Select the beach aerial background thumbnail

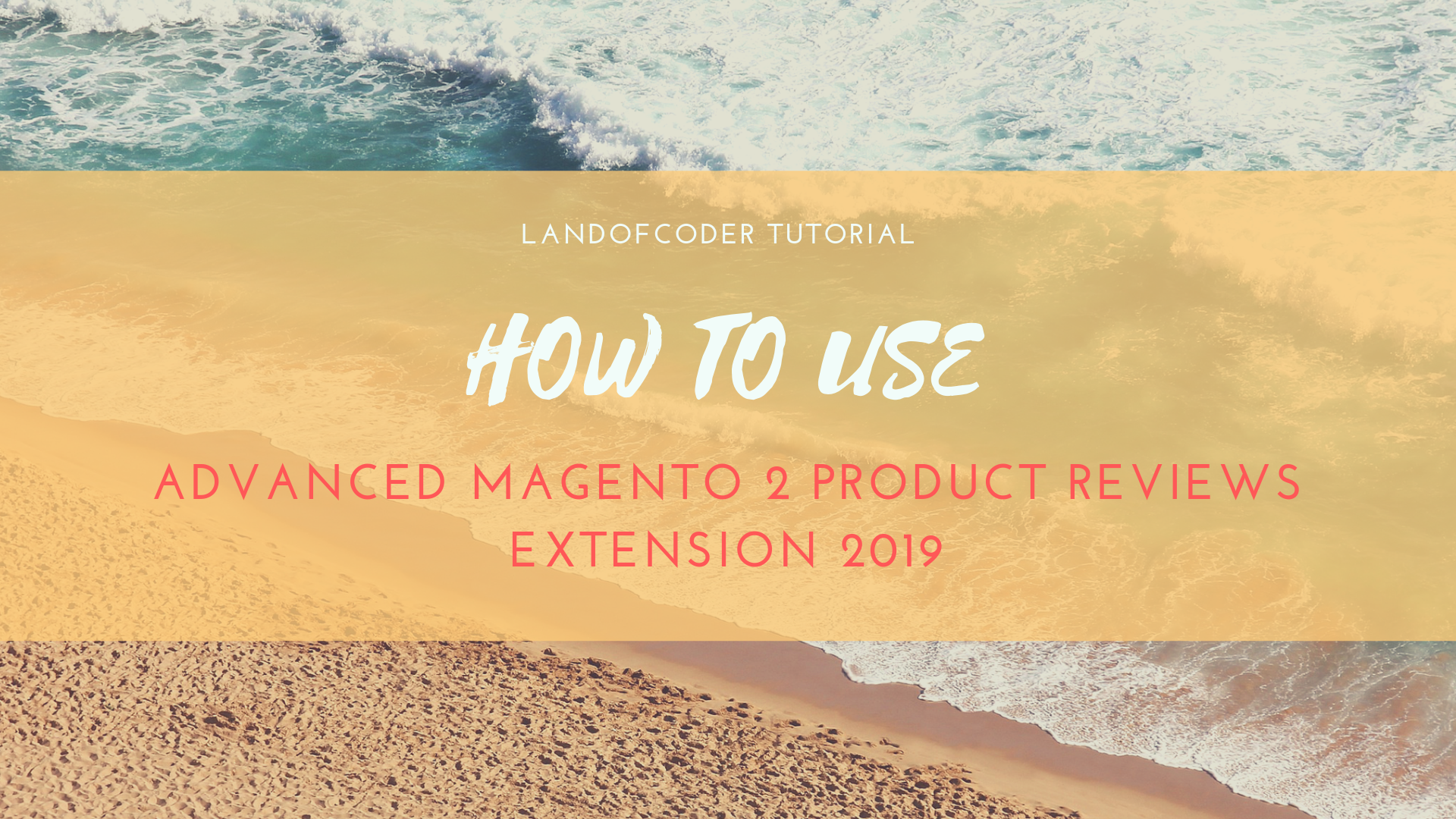coord(728,410)
